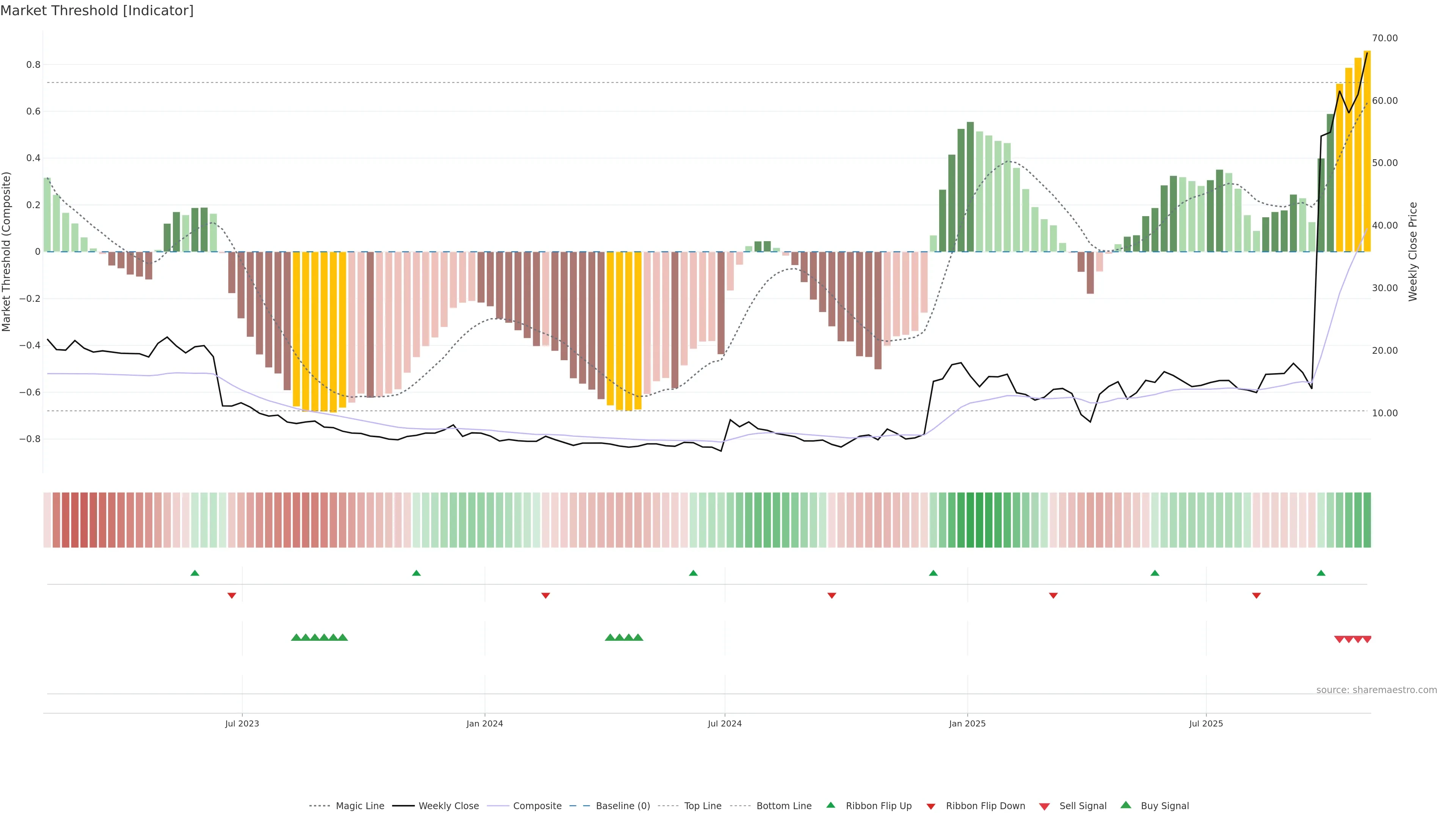The image size is (1456, 819).
Task: Click the Sell Signal legend triangle icon
Action: pos(1045,806)
